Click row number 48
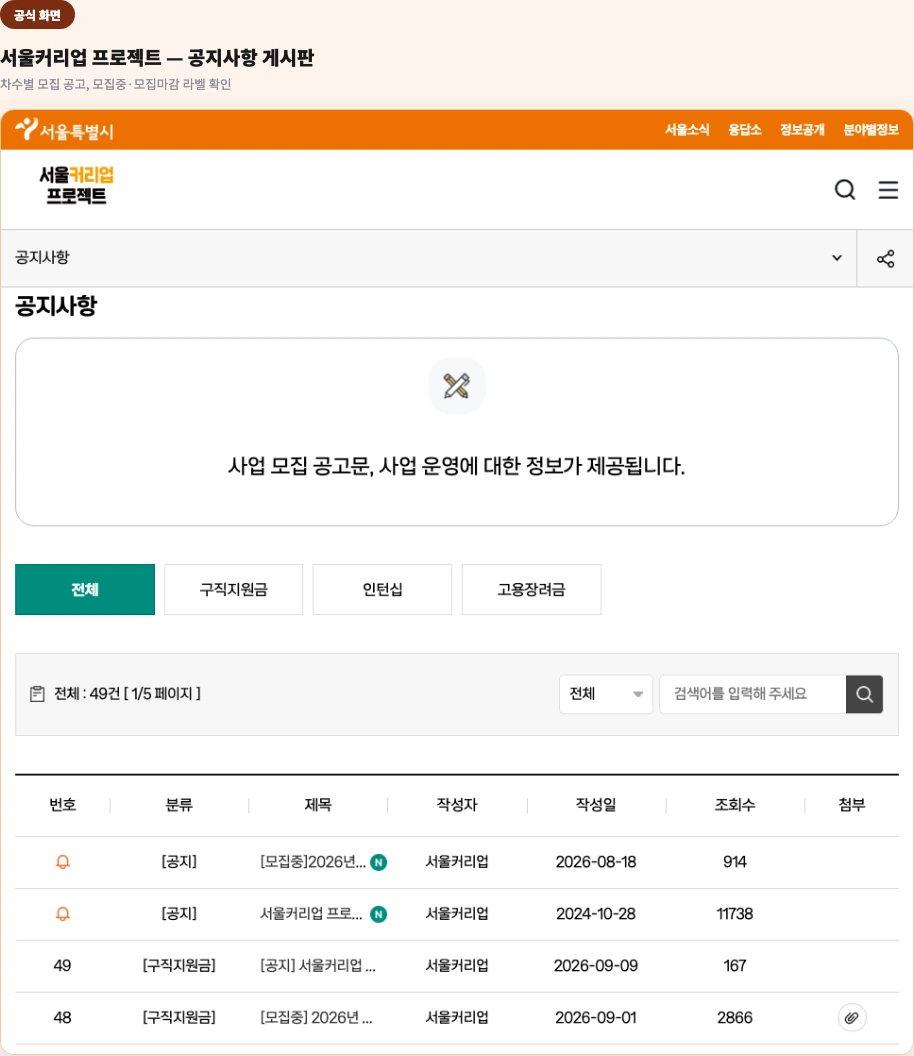The width and height of the screenshot is (914, 1056). click(x=63, y=1017)
